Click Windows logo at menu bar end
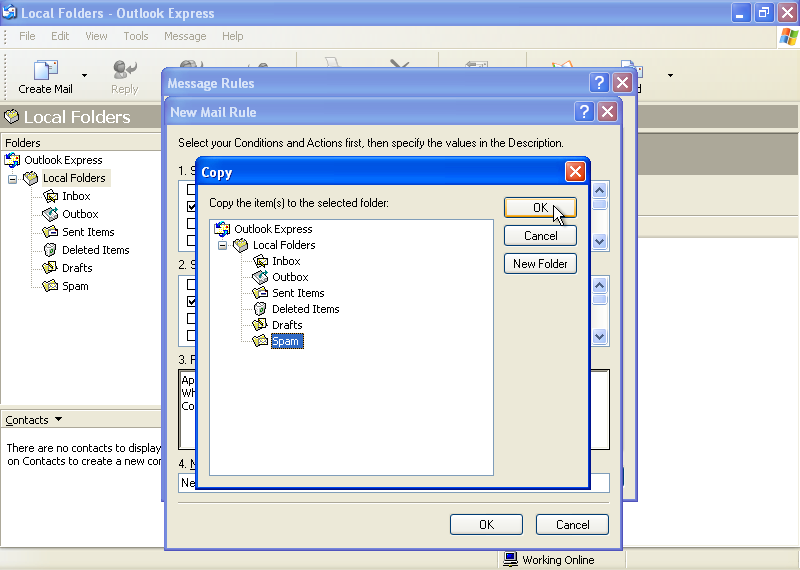Viewport: 800px width, 570px height. (789, 37)
